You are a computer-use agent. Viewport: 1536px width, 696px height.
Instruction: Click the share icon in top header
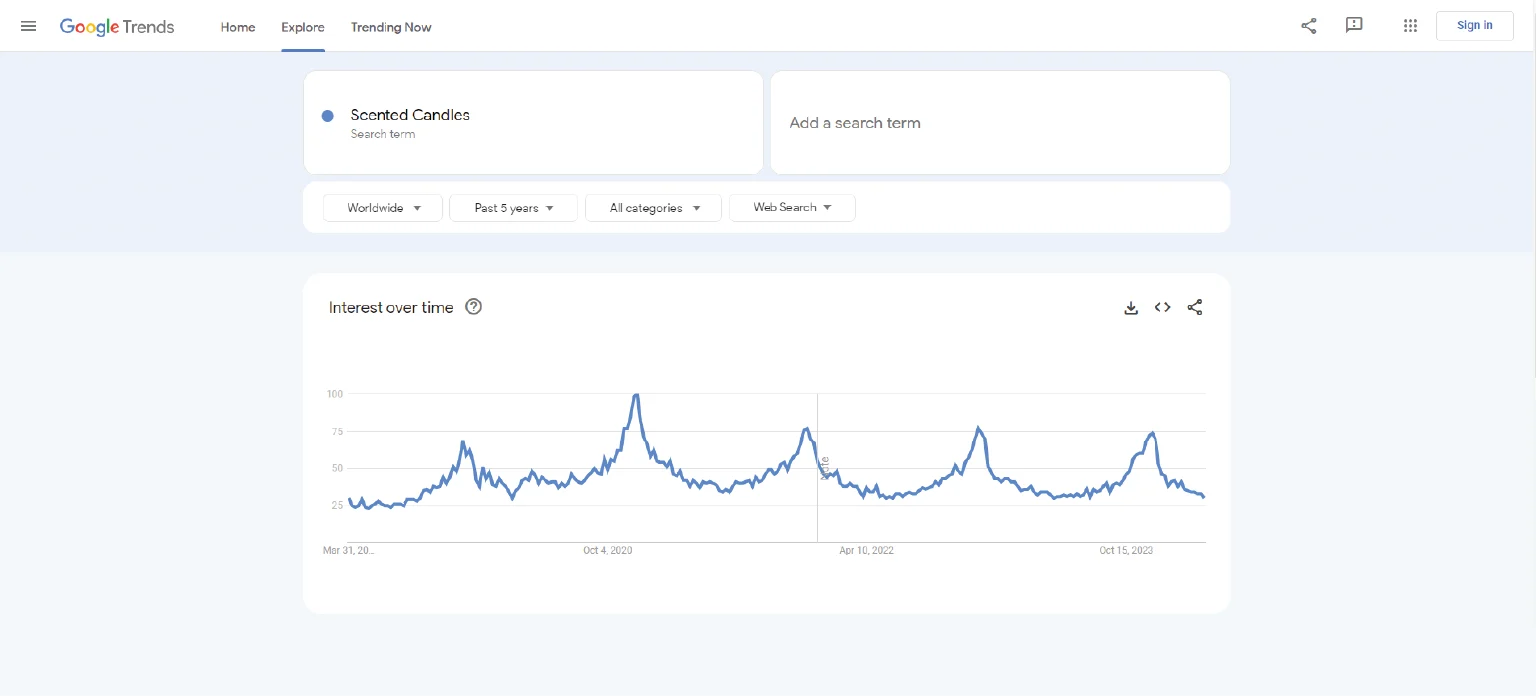pyautogui.click(x=1308, y=26)
